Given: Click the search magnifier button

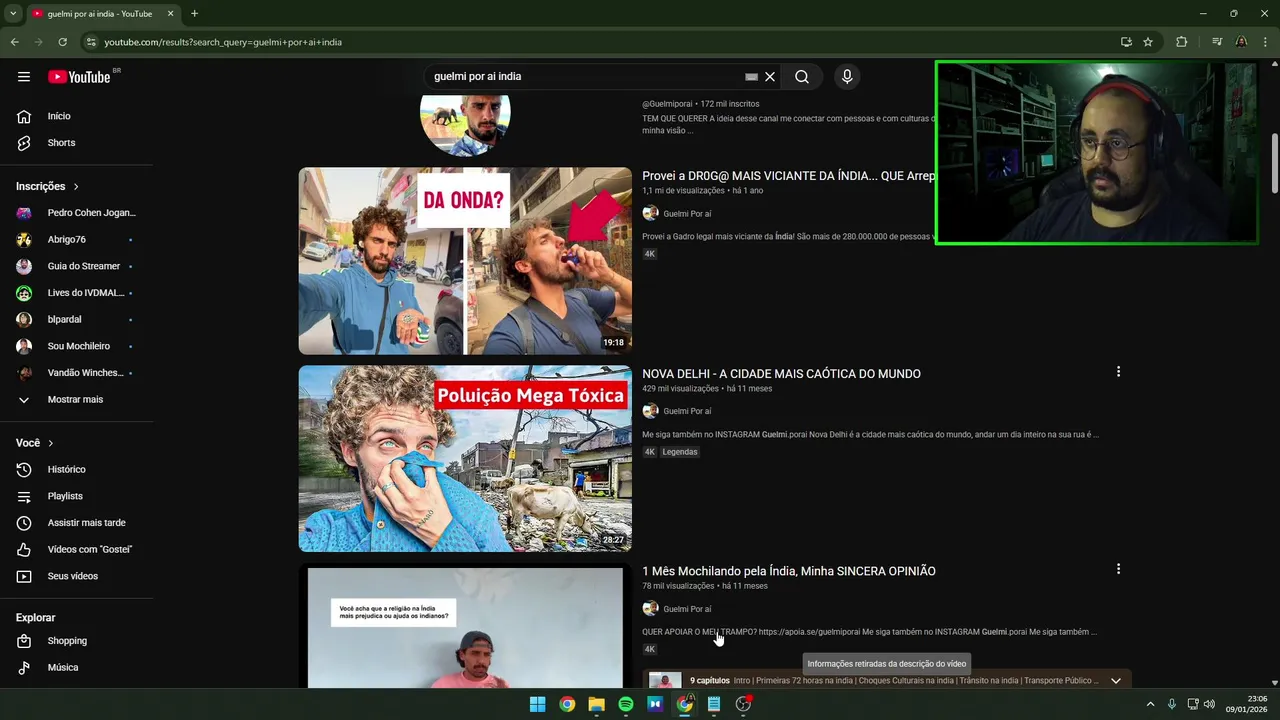Looking at the screenshot, I should (802, 77).
